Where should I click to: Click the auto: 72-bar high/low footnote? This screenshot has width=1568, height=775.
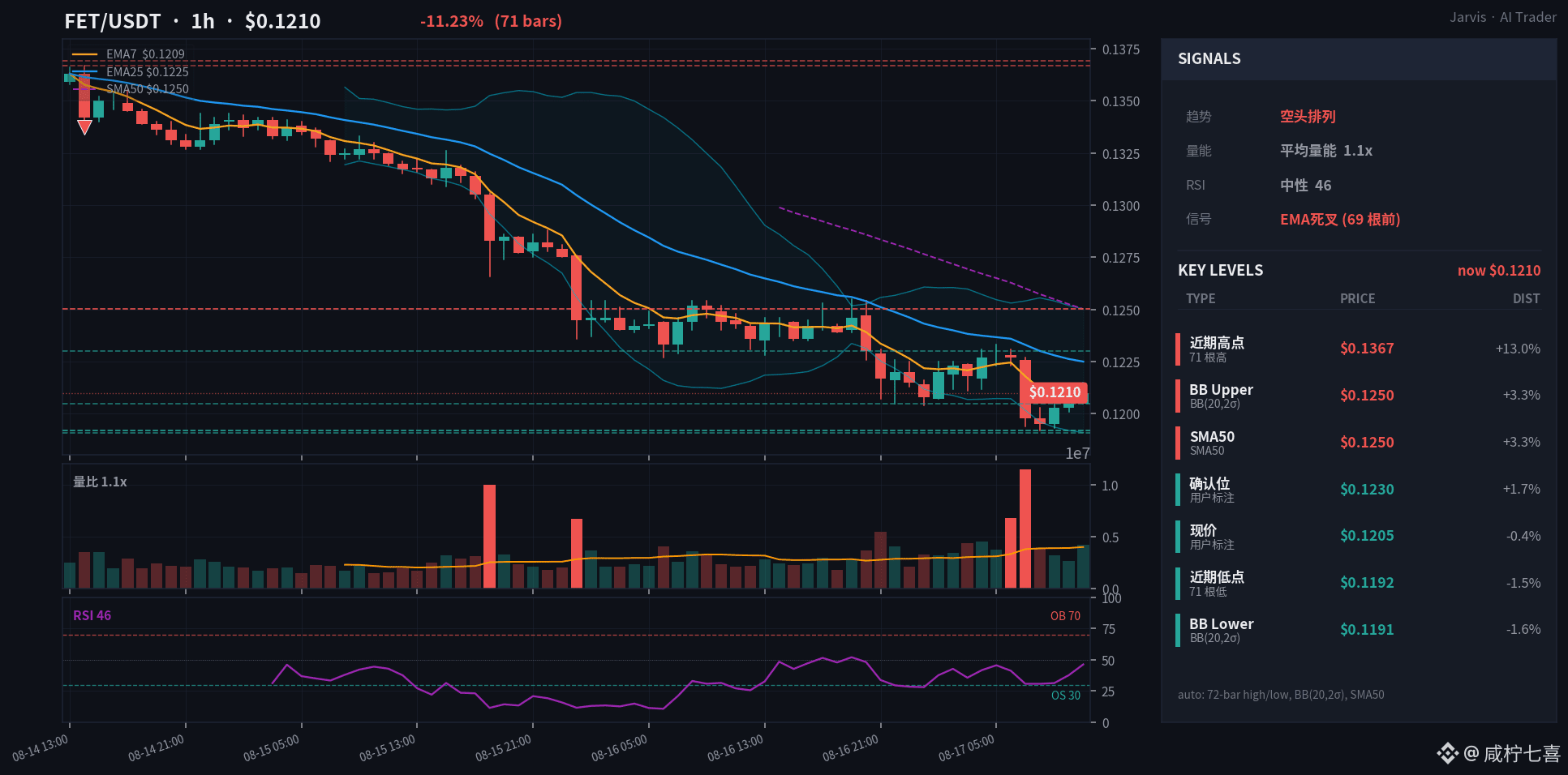(x=1281, y=695)
